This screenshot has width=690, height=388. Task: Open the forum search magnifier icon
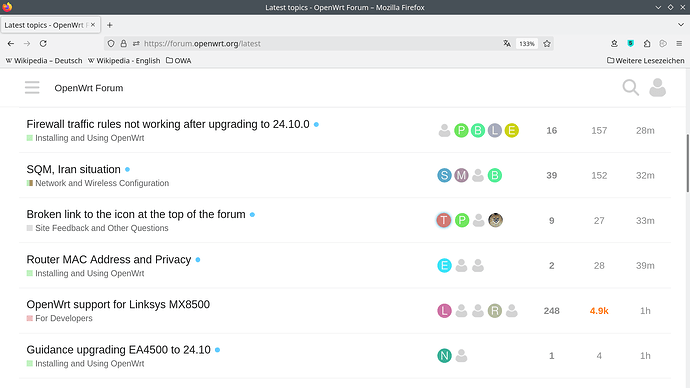pyautogui.click(x=631, y=88)
